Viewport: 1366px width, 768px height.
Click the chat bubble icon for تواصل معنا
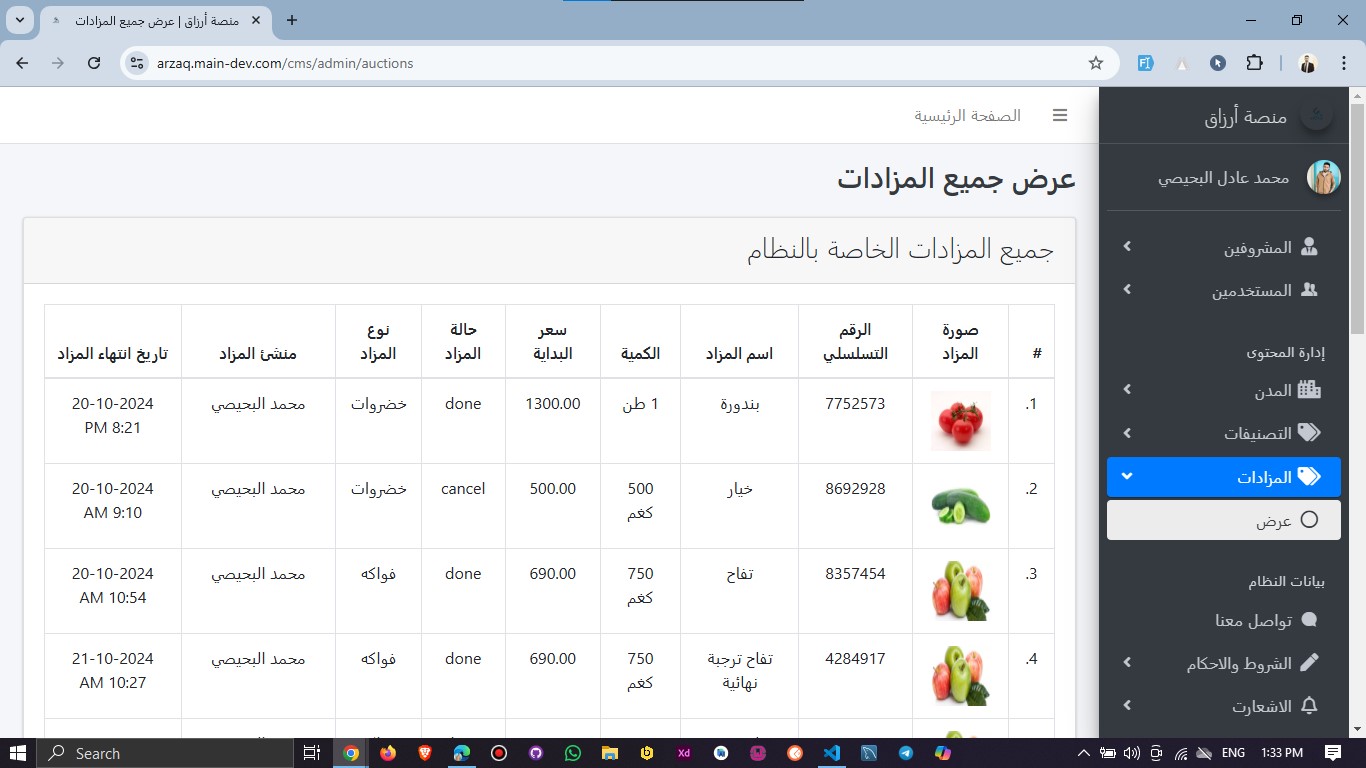[1308, 621]
